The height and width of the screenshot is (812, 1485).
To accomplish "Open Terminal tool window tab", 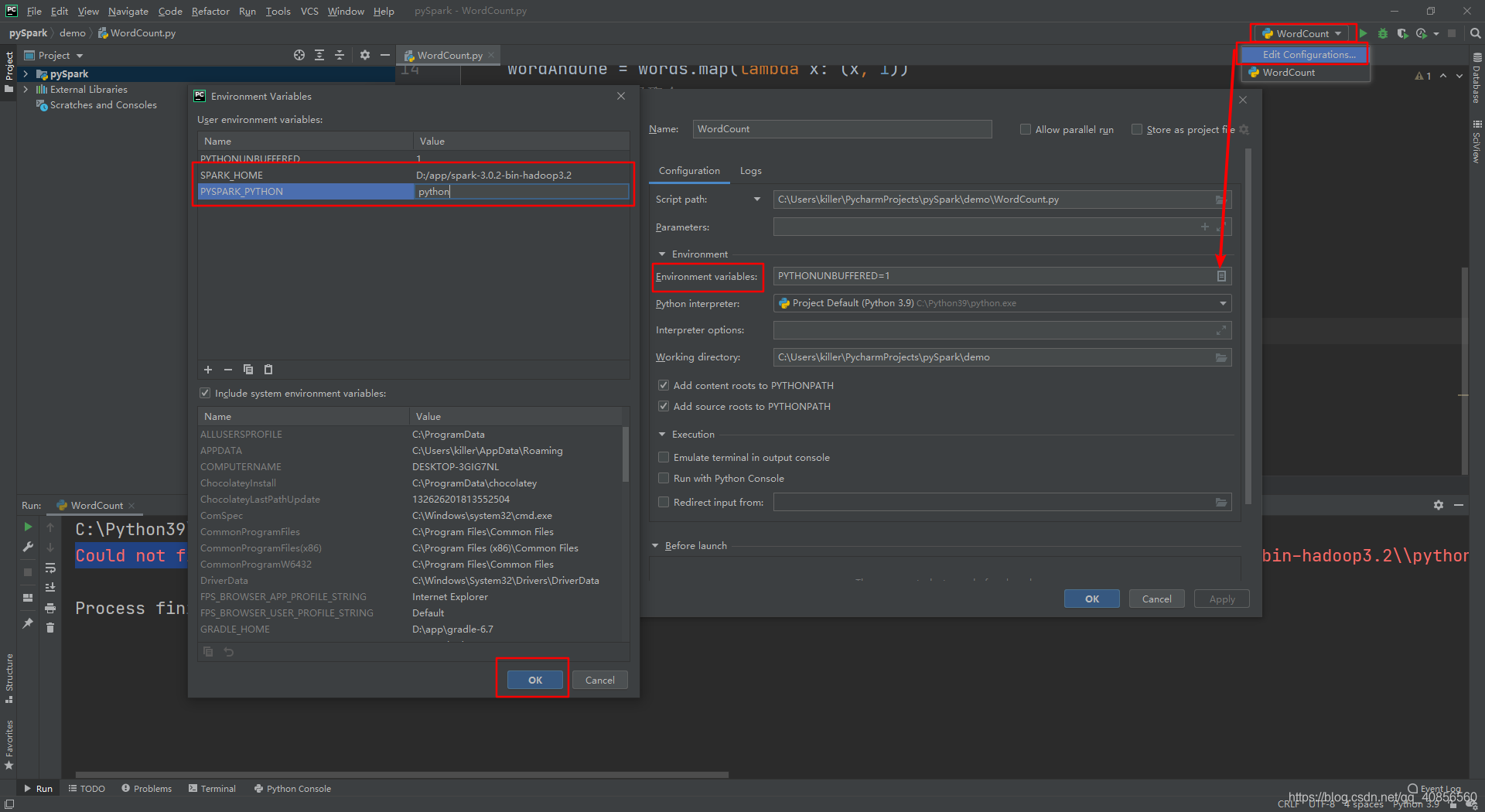I will (212, 789).
